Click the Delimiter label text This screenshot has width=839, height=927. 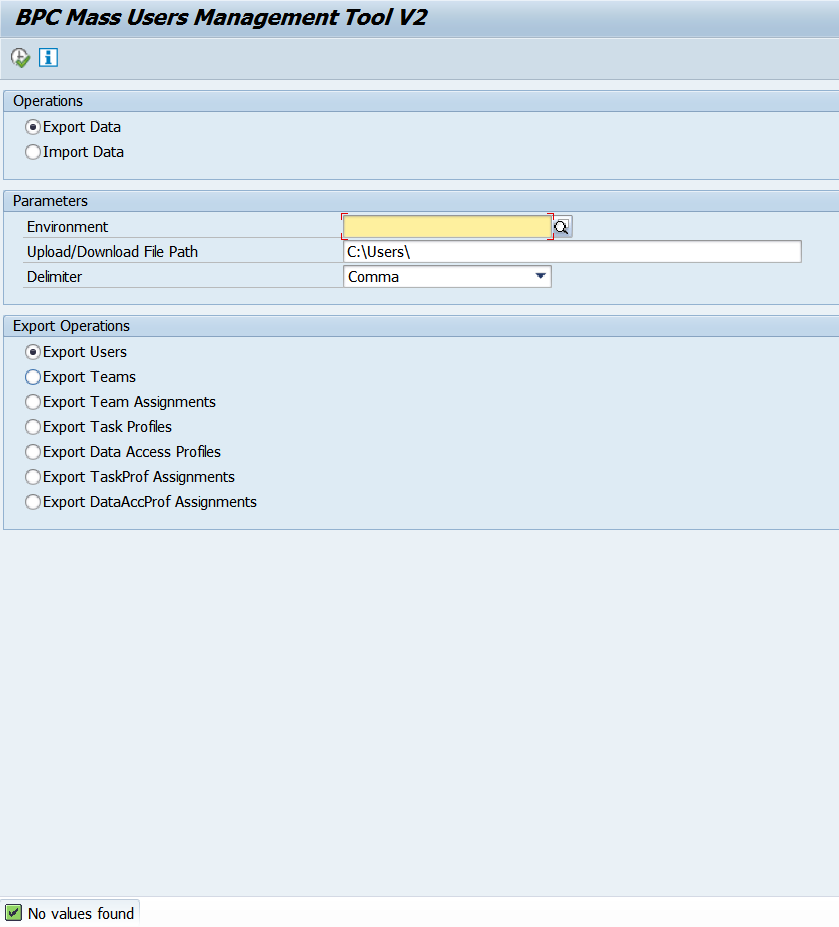point(54,277)
